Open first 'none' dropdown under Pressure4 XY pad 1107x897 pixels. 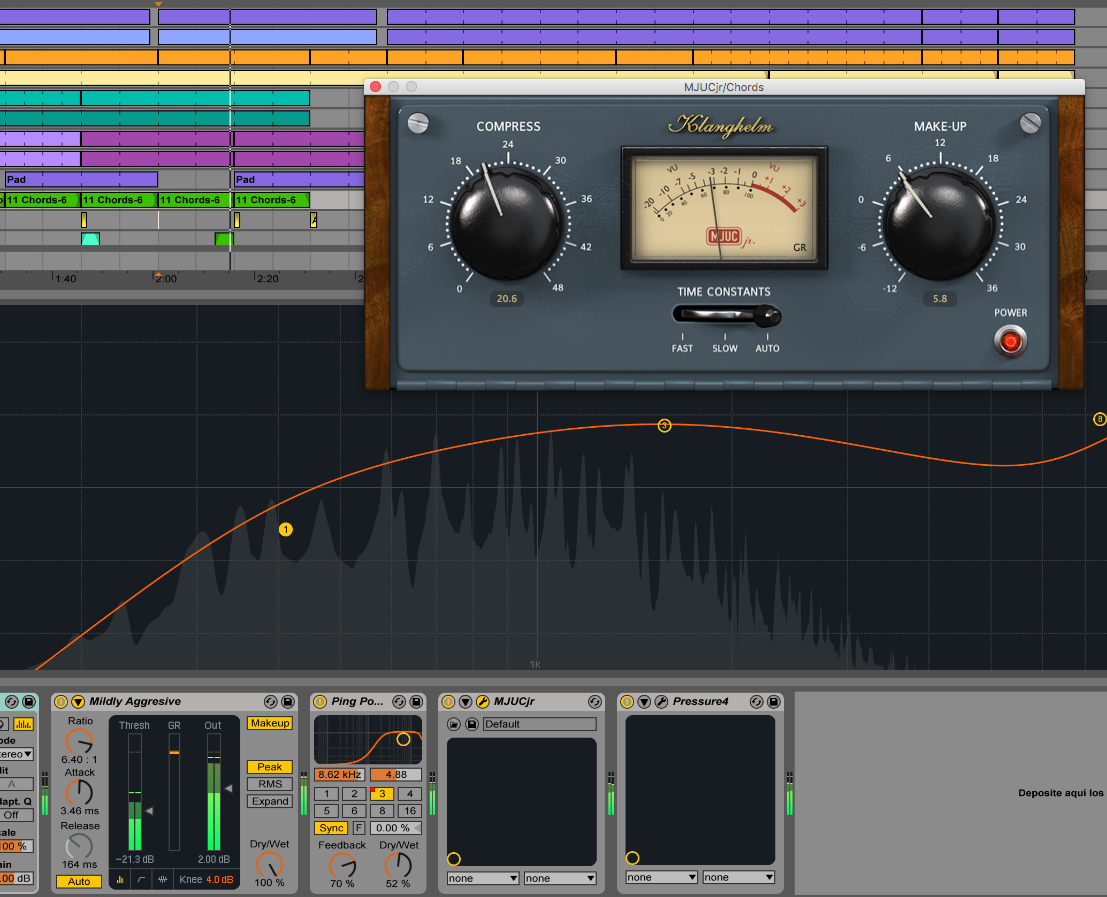point(662,877)
